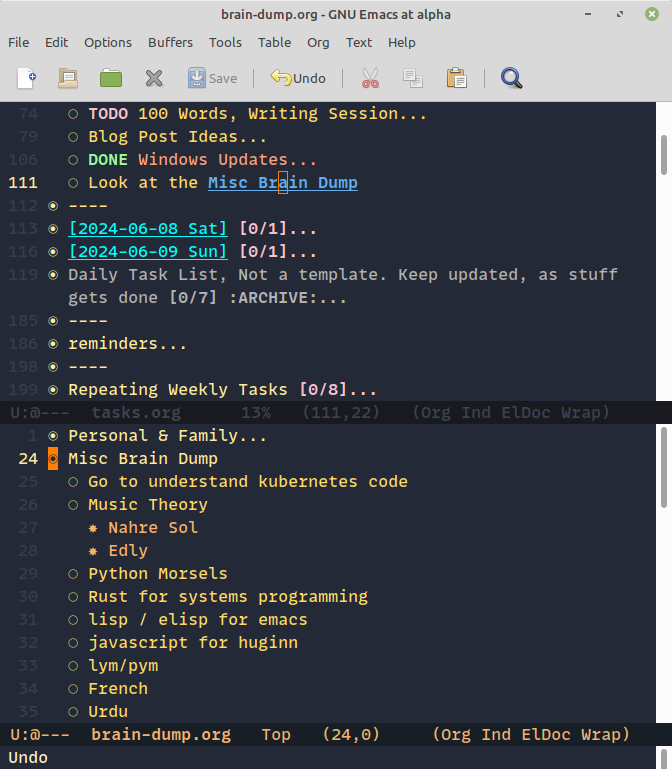Open the directory via the green folder icon
Image resolution: width=672 pixels, height=769 pixels.
point(111,78)
